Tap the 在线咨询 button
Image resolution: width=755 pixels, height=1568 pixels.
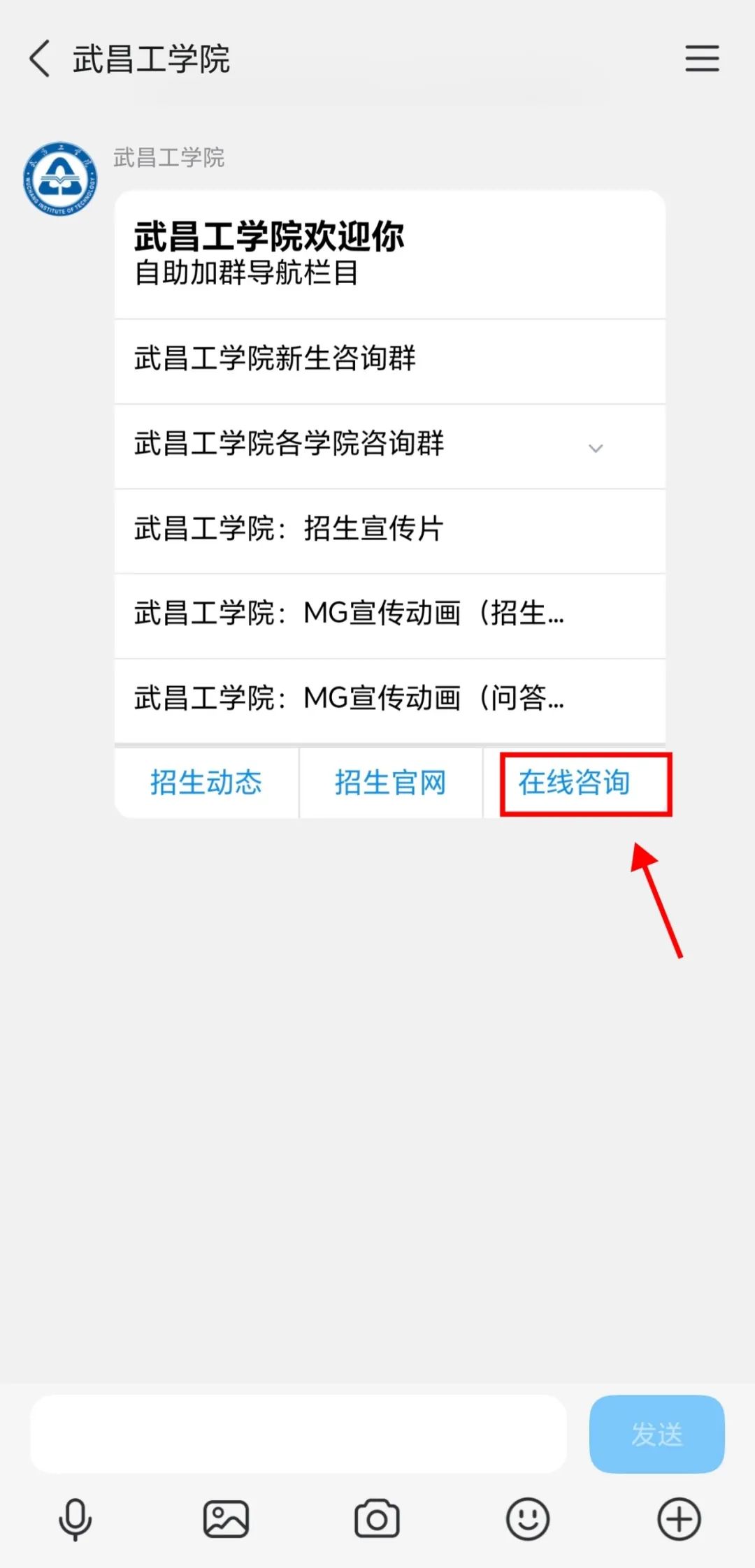(575, 783)
